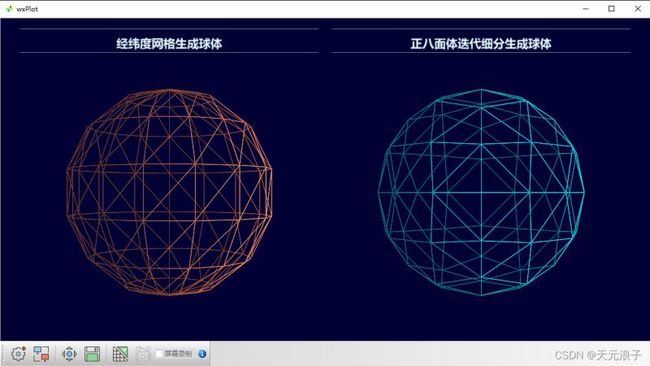This screenshot has height=366, width=650.
Task: Click the wxPlot app icon in title bar
Action: click(9, 9)
